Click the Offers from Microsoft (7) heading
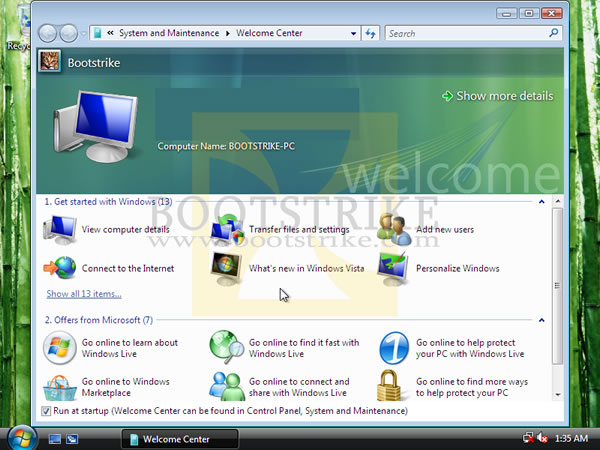 coord(99,320)
